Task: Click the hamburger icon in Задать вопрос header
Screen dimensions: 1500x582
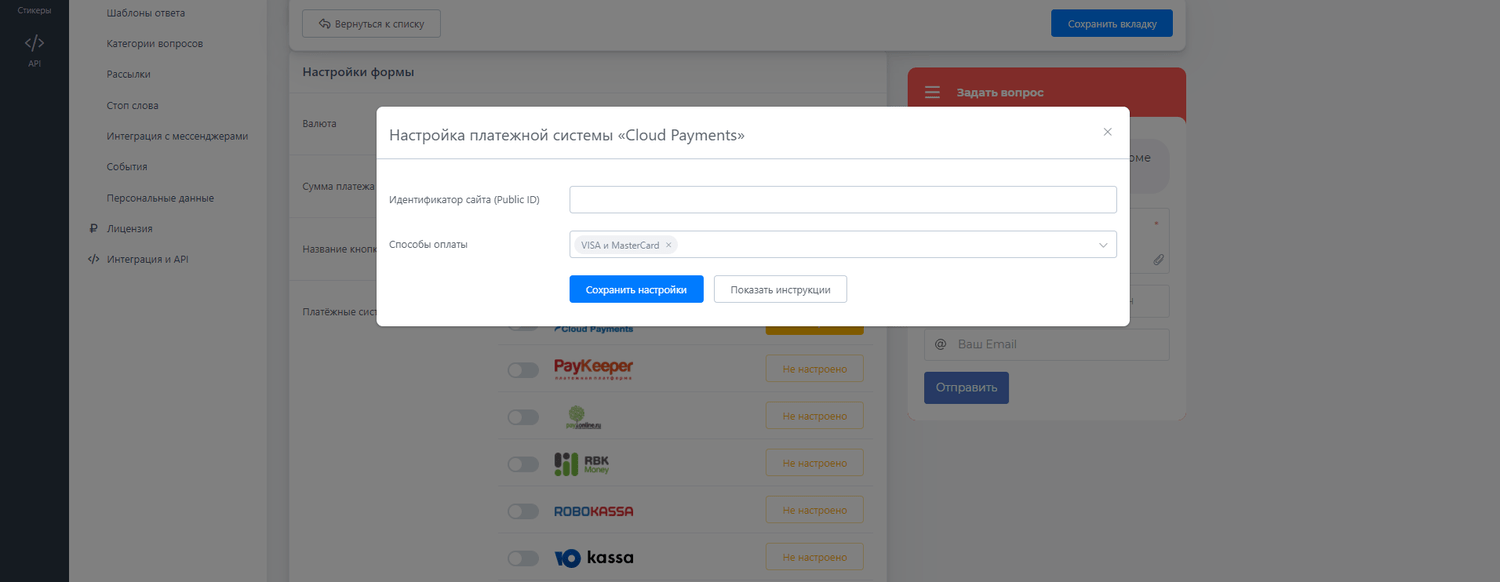Action: [932, 92]
